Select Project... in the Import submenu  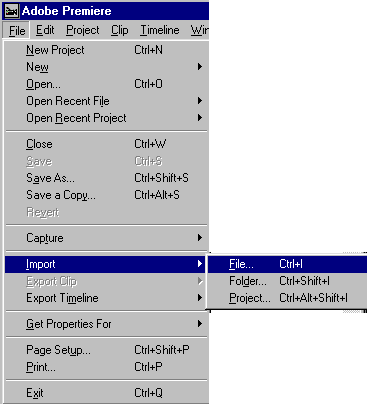(x=287, y=298)
